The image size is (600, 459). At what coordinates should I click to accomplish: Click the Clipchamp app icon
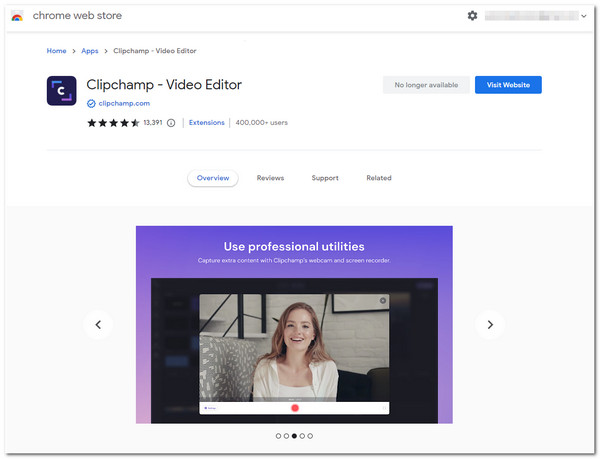tap(61, 91)
